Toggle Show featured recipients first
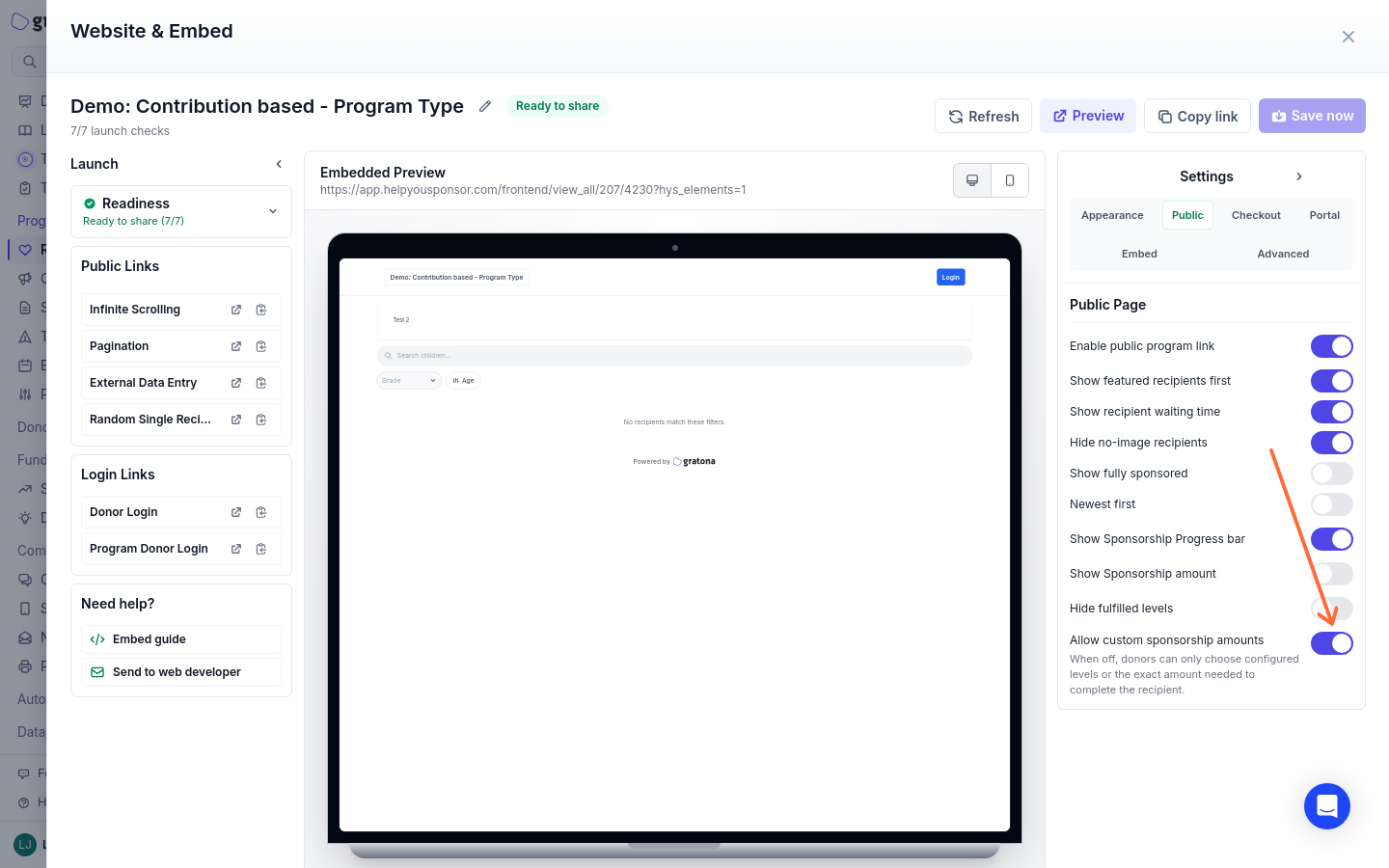 (1332, 381)
